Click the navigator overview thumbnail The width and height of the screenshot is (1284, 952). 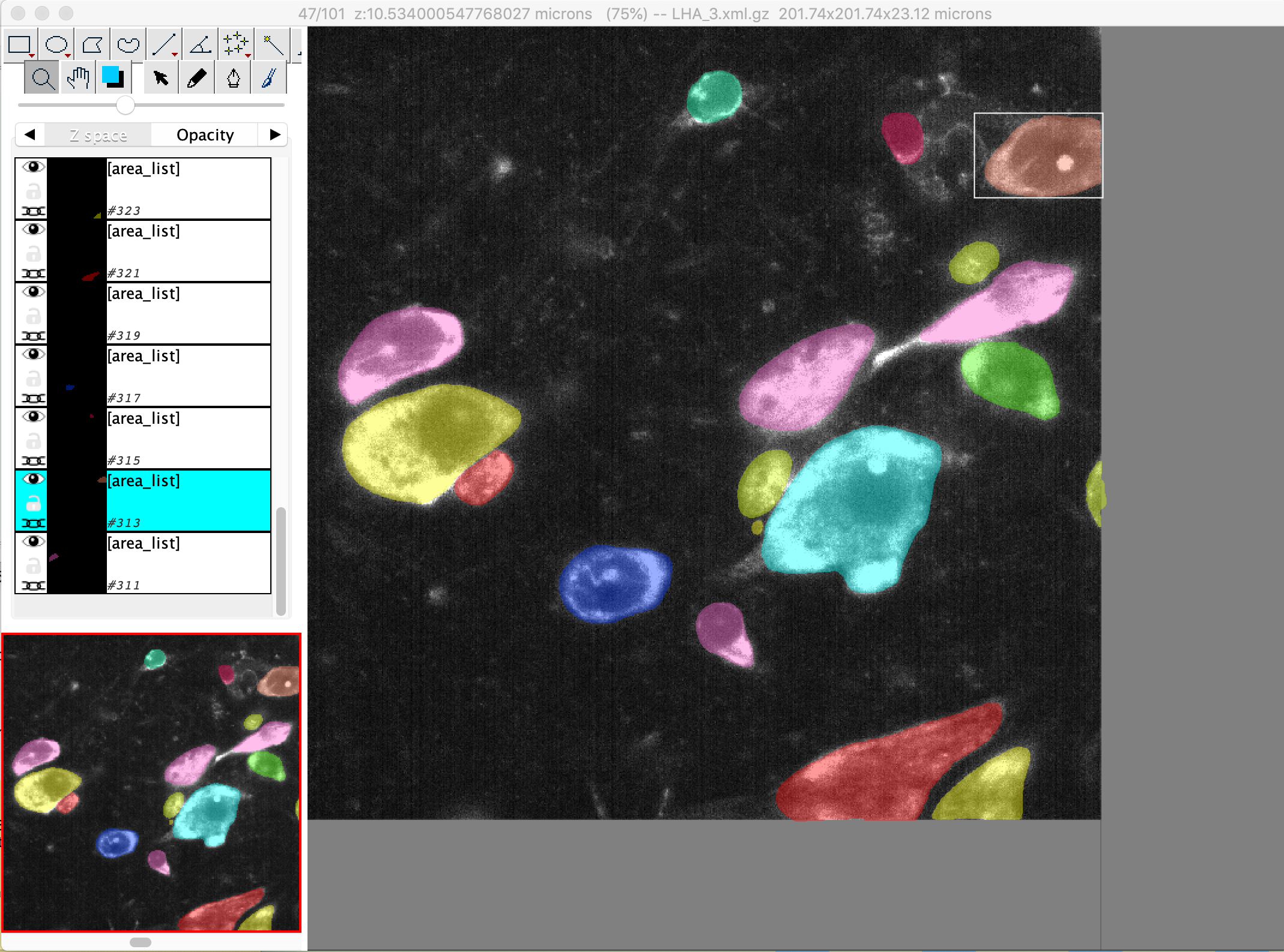tap(151, 783)
